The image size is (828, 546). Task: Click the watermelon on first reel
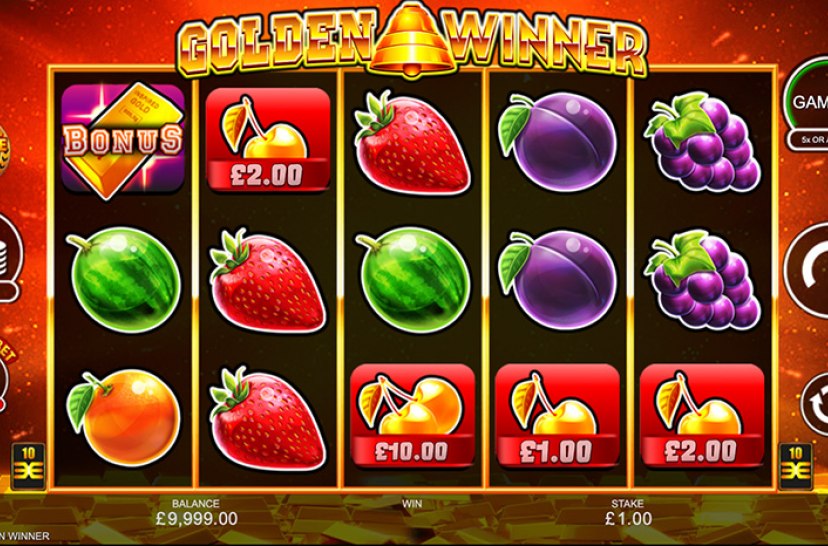click(x=124, y=279)
